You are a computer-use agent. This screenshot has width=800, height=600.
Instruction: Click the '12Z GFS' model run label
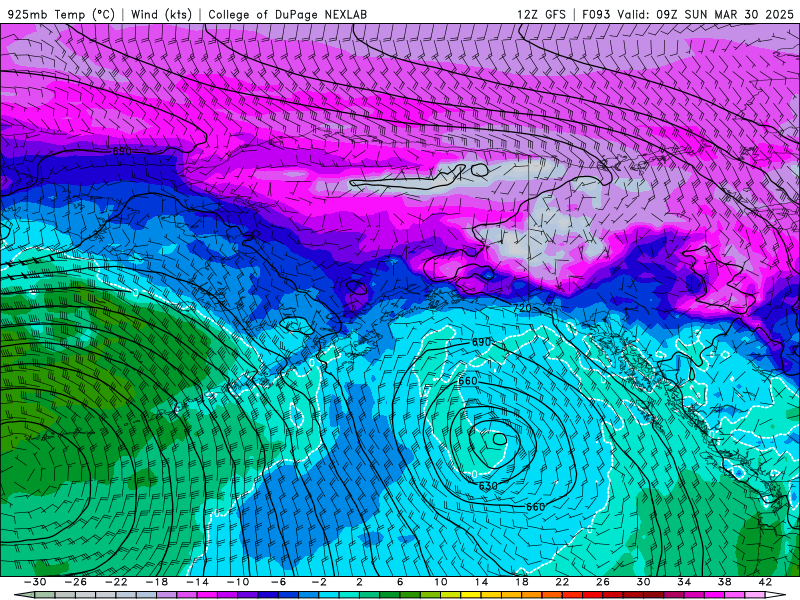click(x=541, y=14)
